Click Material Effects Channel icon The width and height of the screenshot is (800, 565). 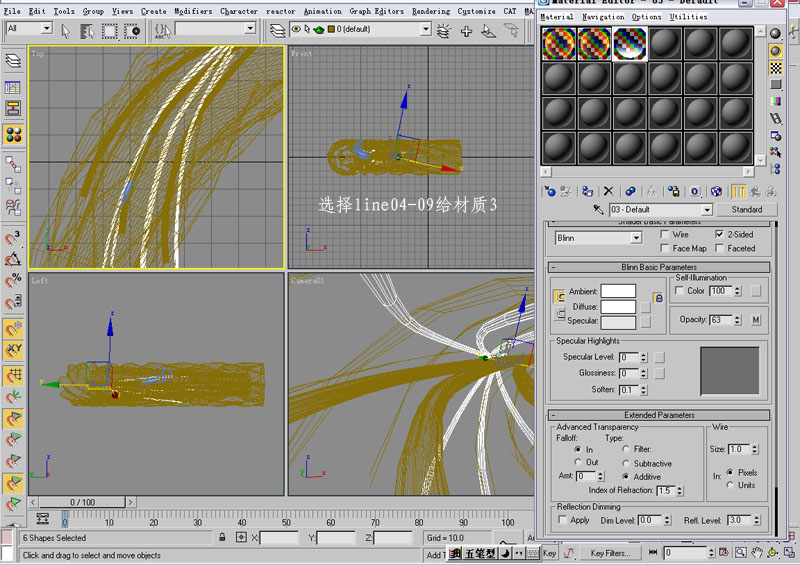[695, 191]
